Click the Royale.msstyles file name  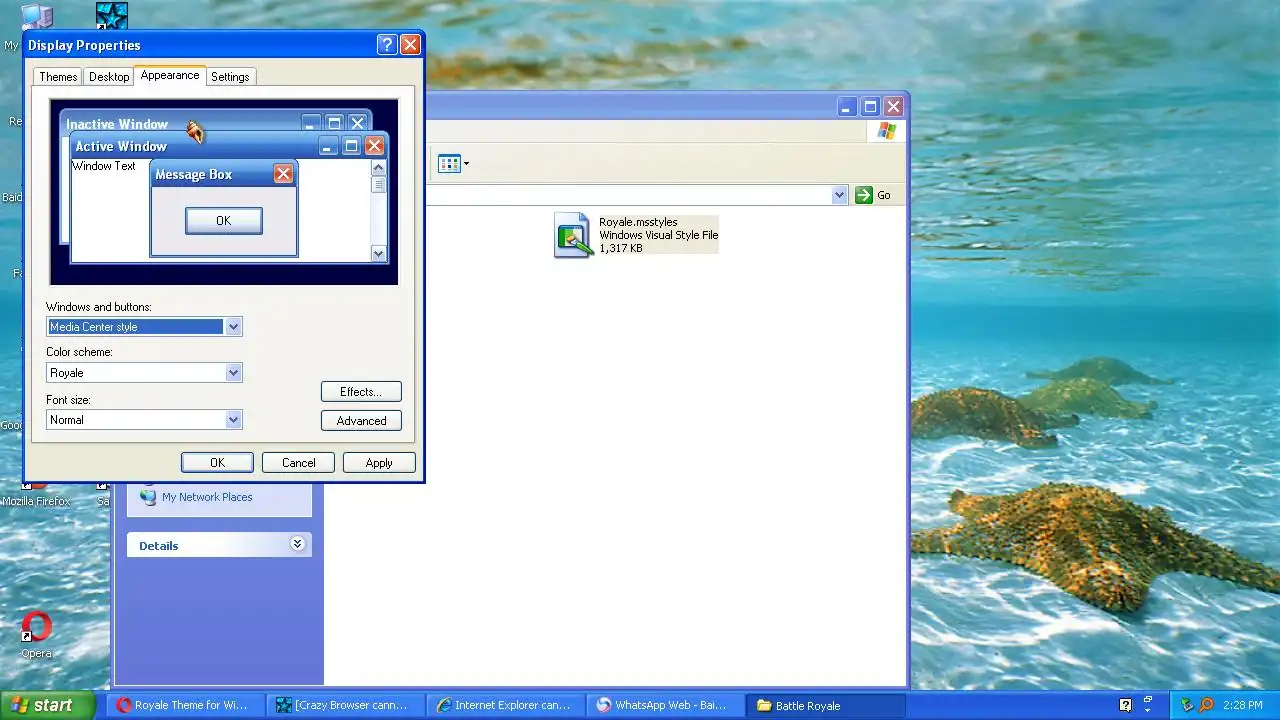tap(638, 222)
